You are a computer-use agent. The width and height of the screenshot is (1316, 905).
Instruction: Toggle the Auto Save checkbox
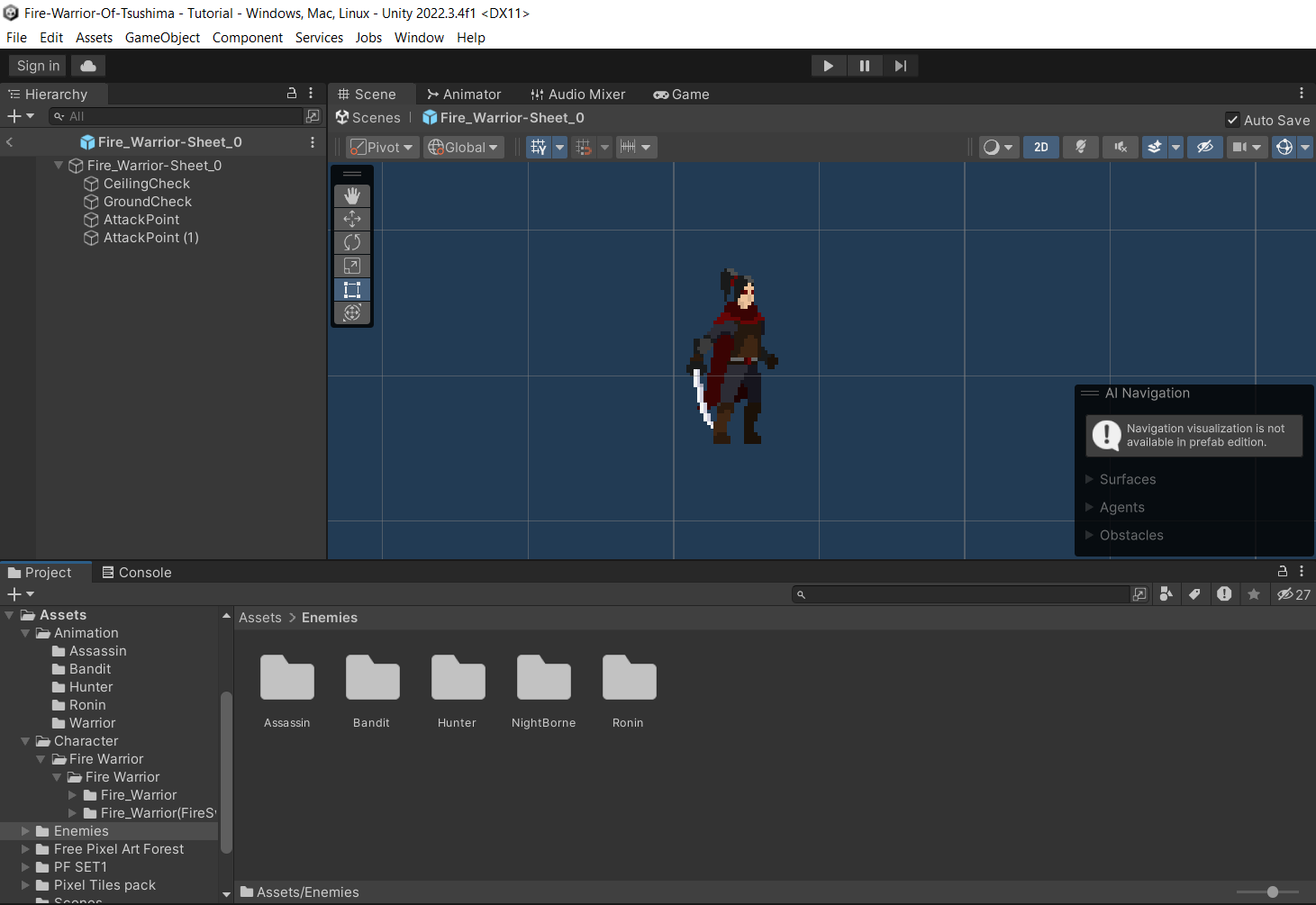pyautogui.click(x=1232, y=120)
